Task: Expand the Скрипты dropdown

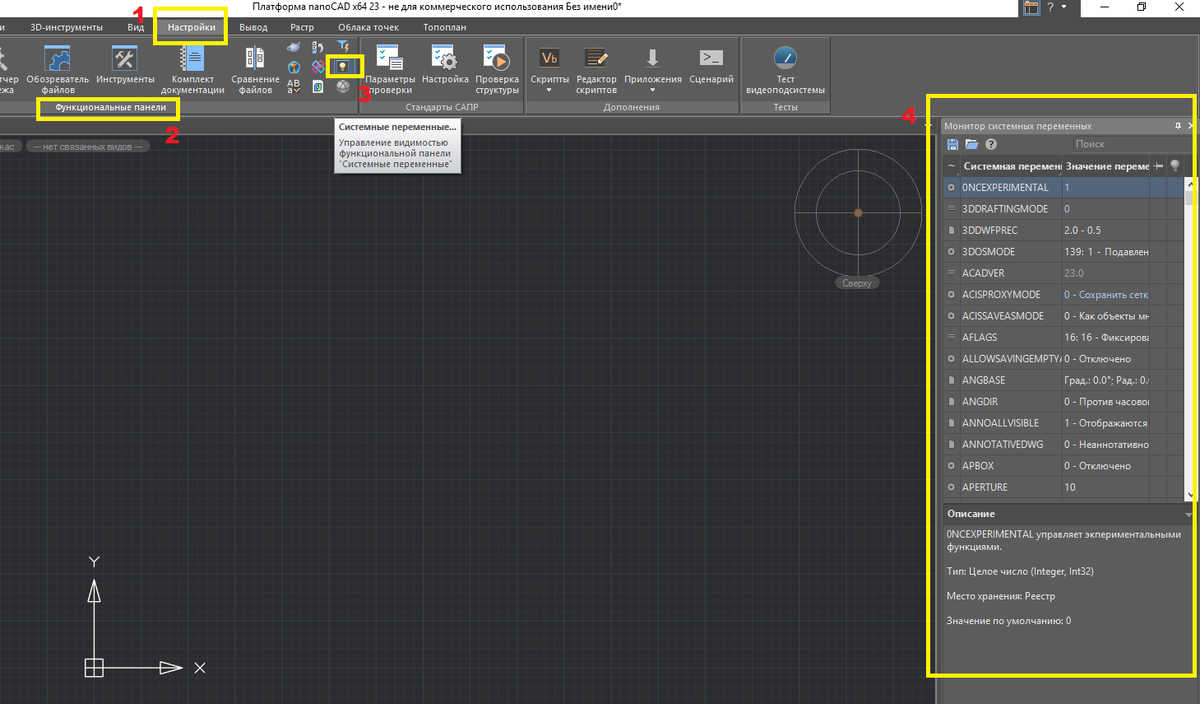Action: (550, 90)
